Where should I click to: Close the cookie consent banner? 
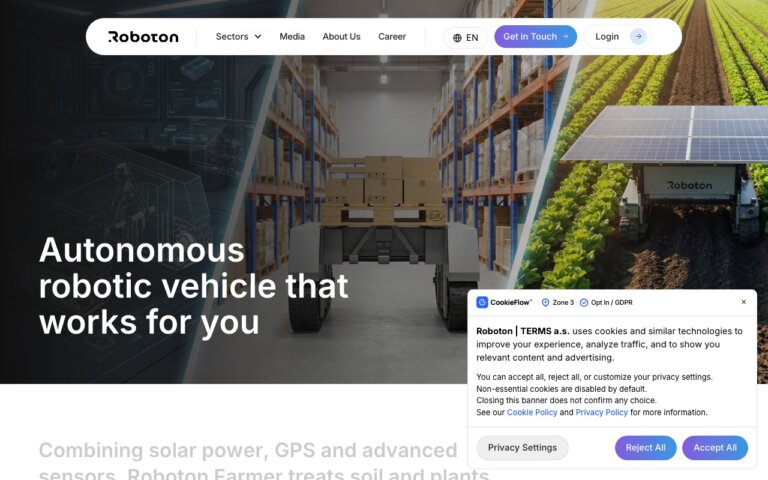(x=744, y=302)
